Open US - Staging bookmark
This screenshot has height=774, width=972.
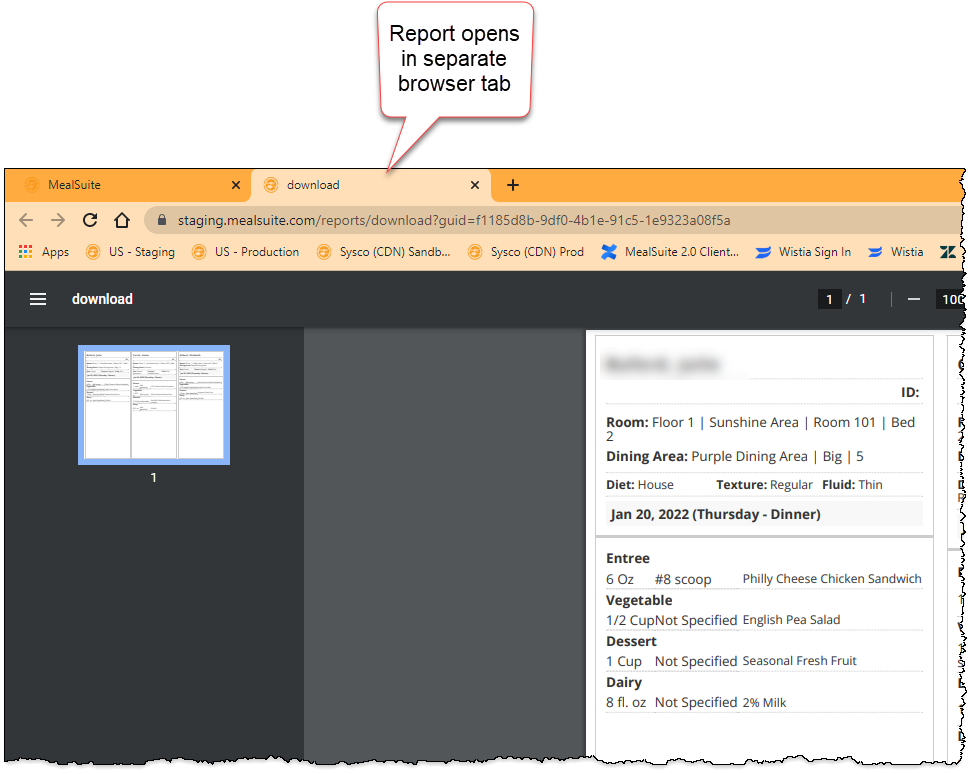[130, 252]
